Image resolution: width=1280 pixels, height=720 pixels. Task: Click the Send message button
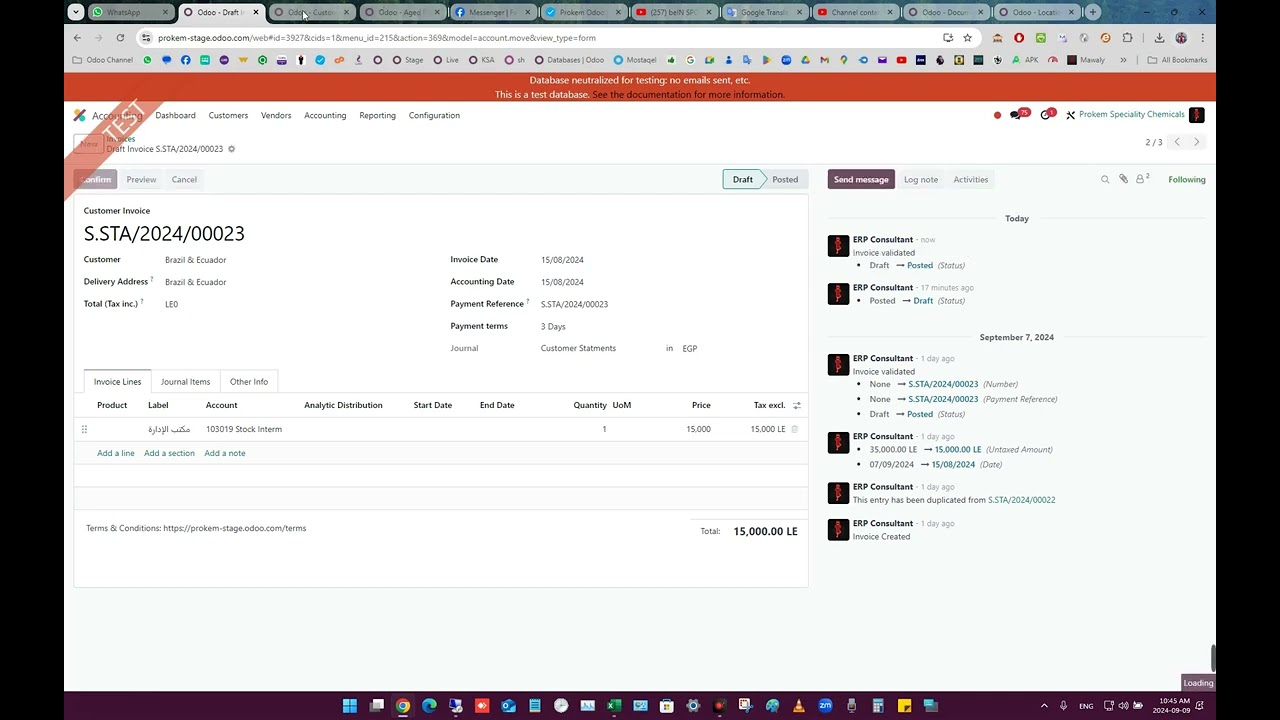click(x=861, y=180)
